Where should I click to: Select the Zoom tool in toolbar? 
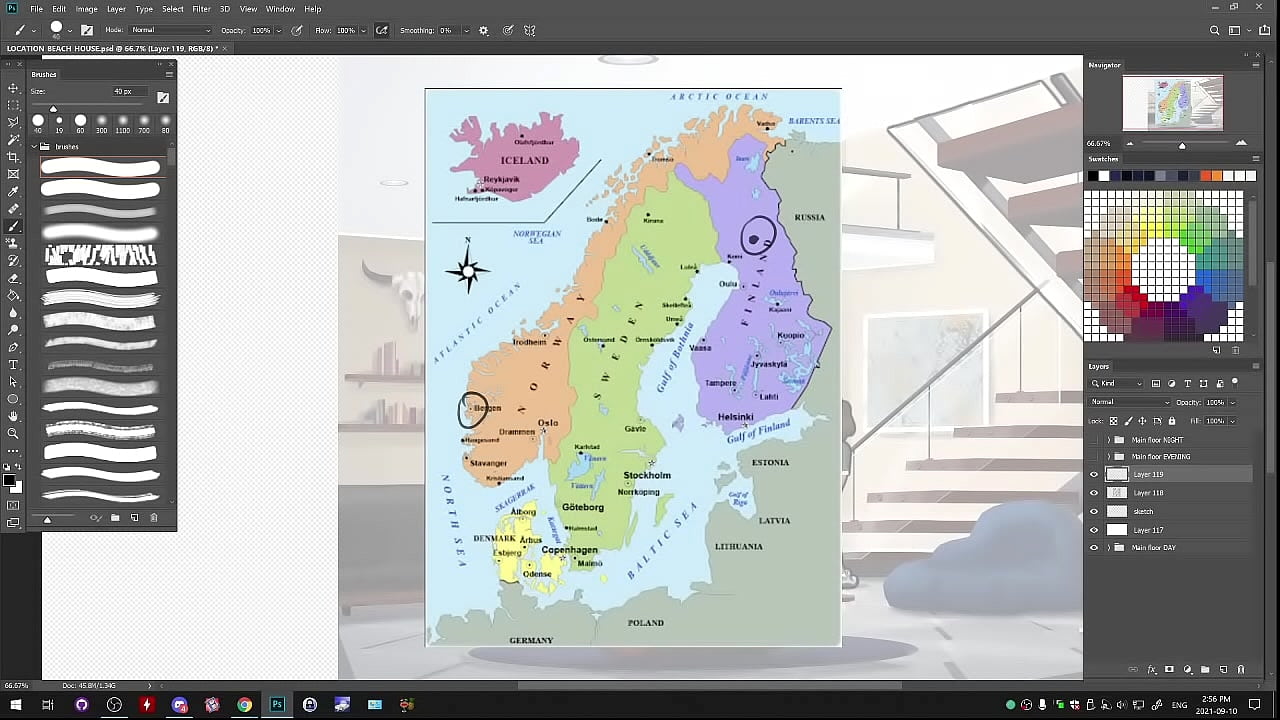click(13, 433)
